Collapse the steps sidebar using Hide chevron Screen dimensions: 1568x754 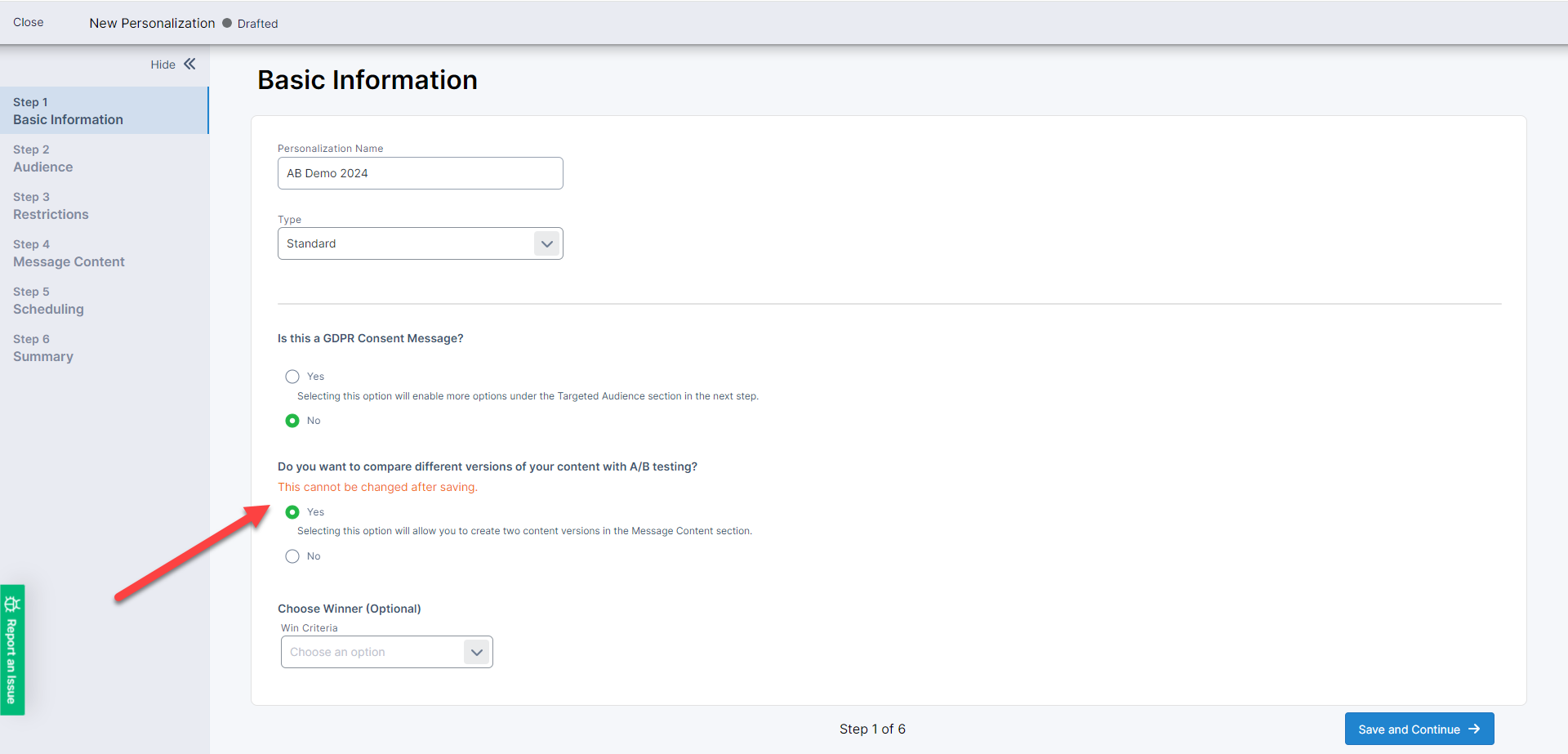[x=163, y=64]
